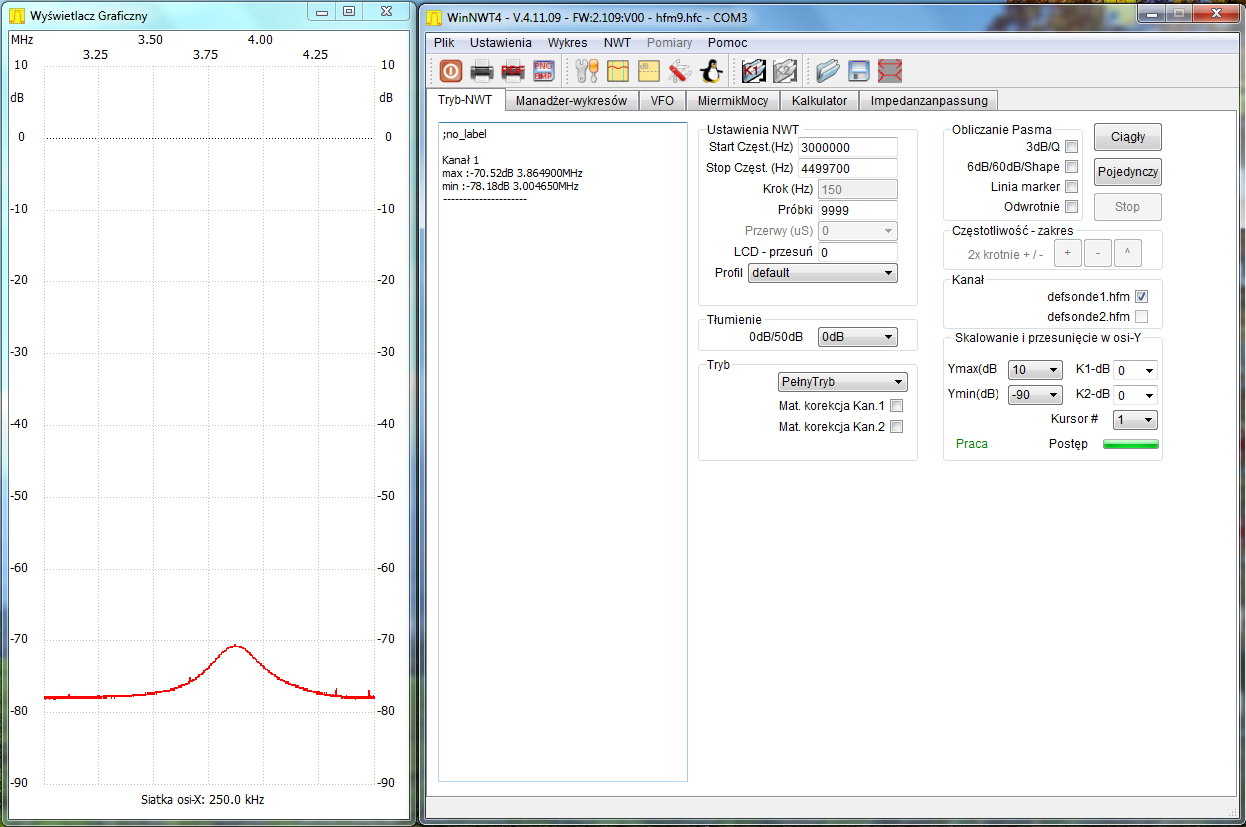Toggle the Linia marker checkbox
1246x827 pixels.
click(x=1071, y=187)
